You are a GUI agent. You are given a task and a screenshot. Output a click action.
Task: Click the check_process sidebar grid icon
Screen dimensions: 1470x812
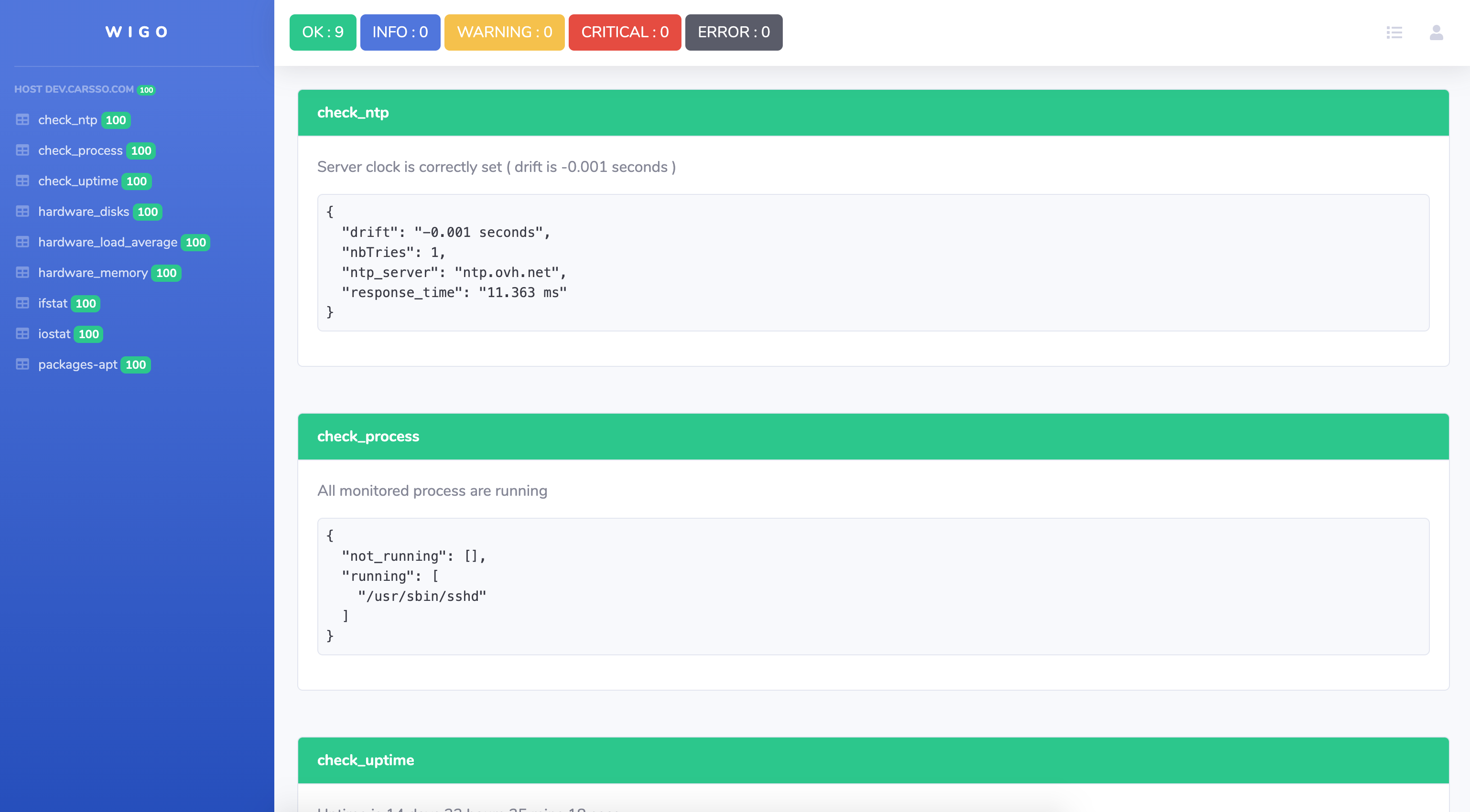pos(22,150)
